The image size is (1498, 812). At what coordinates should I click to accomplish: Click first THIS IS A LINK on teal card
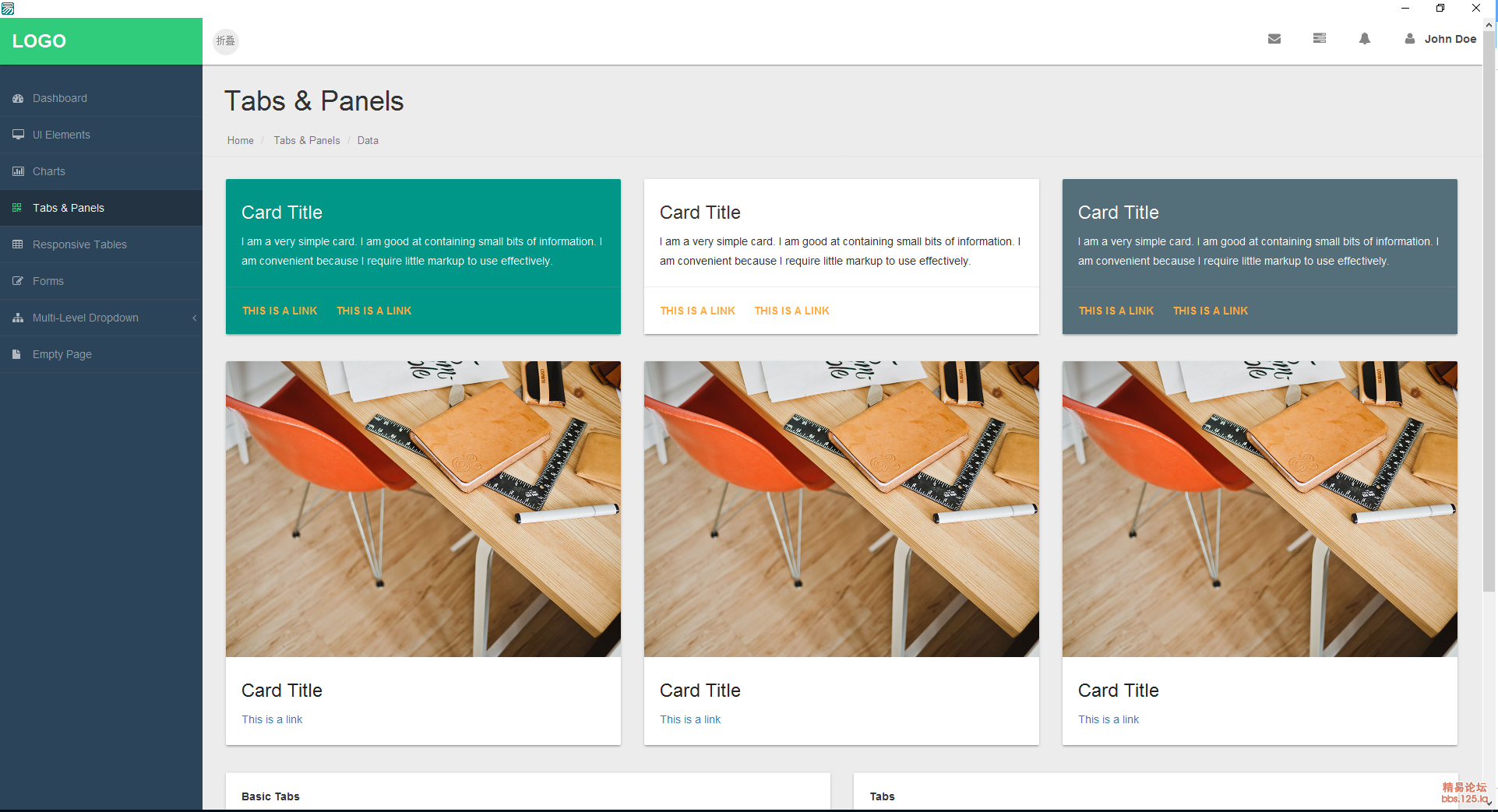[x=280, y=311]
